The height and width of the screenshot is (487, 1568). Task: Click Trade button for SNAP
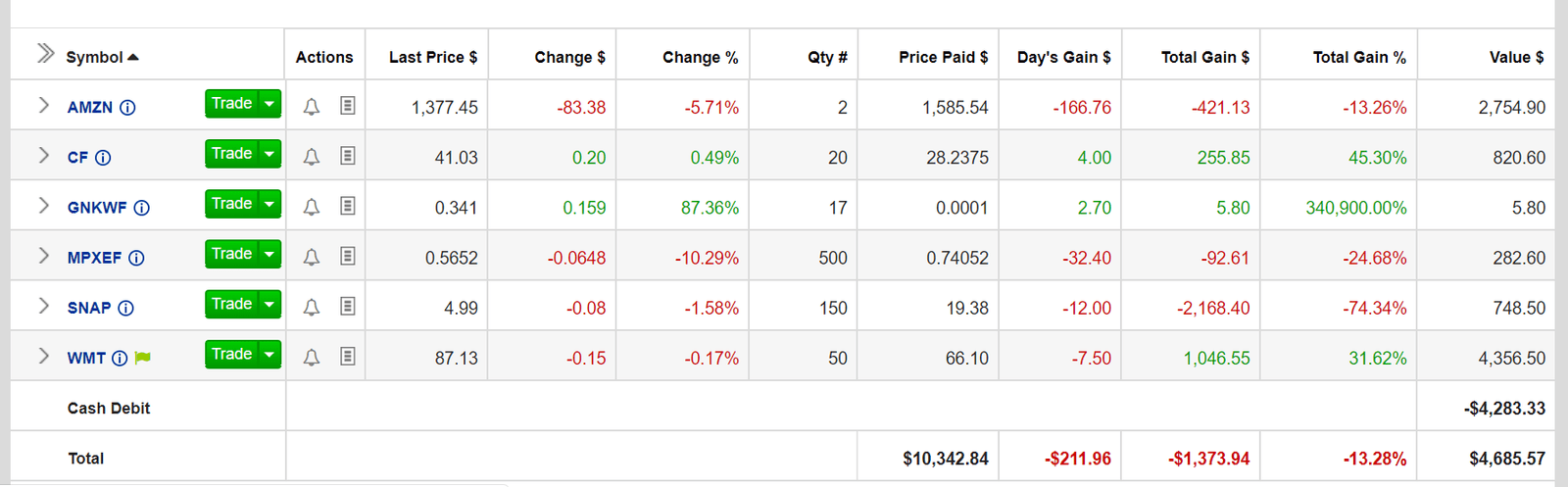tap(232, 305)
